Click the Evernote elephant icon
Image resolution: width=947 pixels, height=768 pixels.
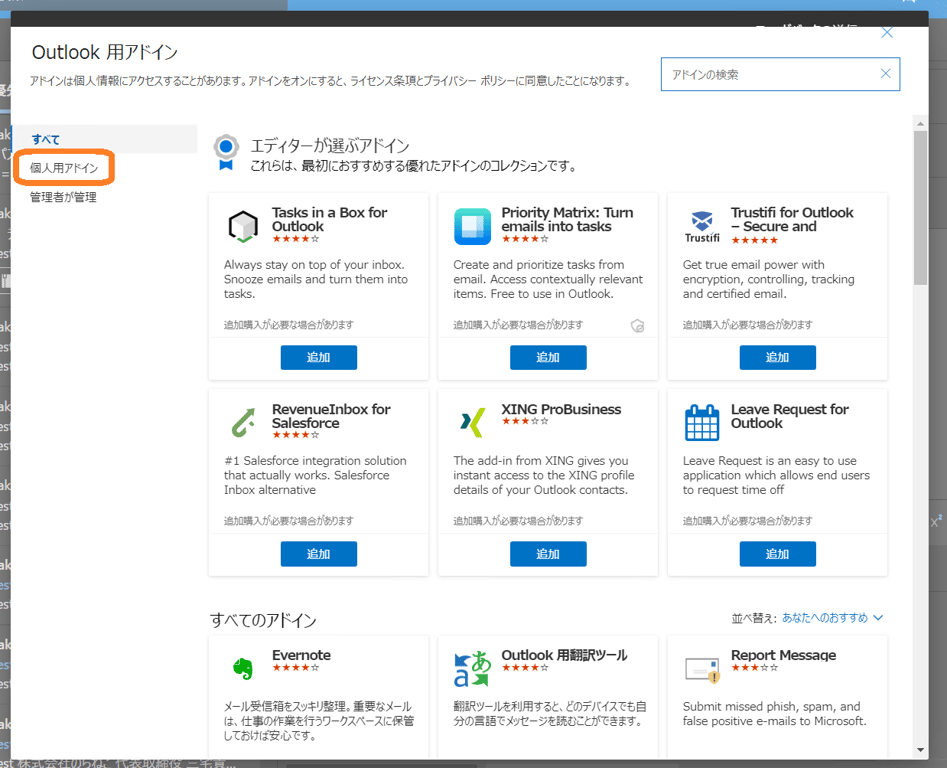coord(243,668)
